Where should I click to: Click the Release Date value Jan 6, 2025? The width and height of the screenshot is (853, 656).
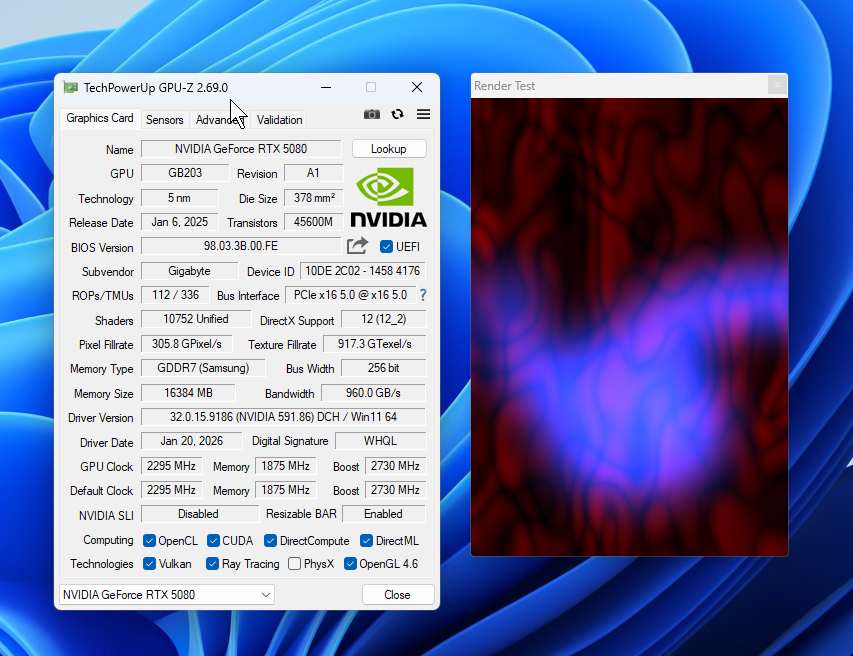[x=180, y=222]
